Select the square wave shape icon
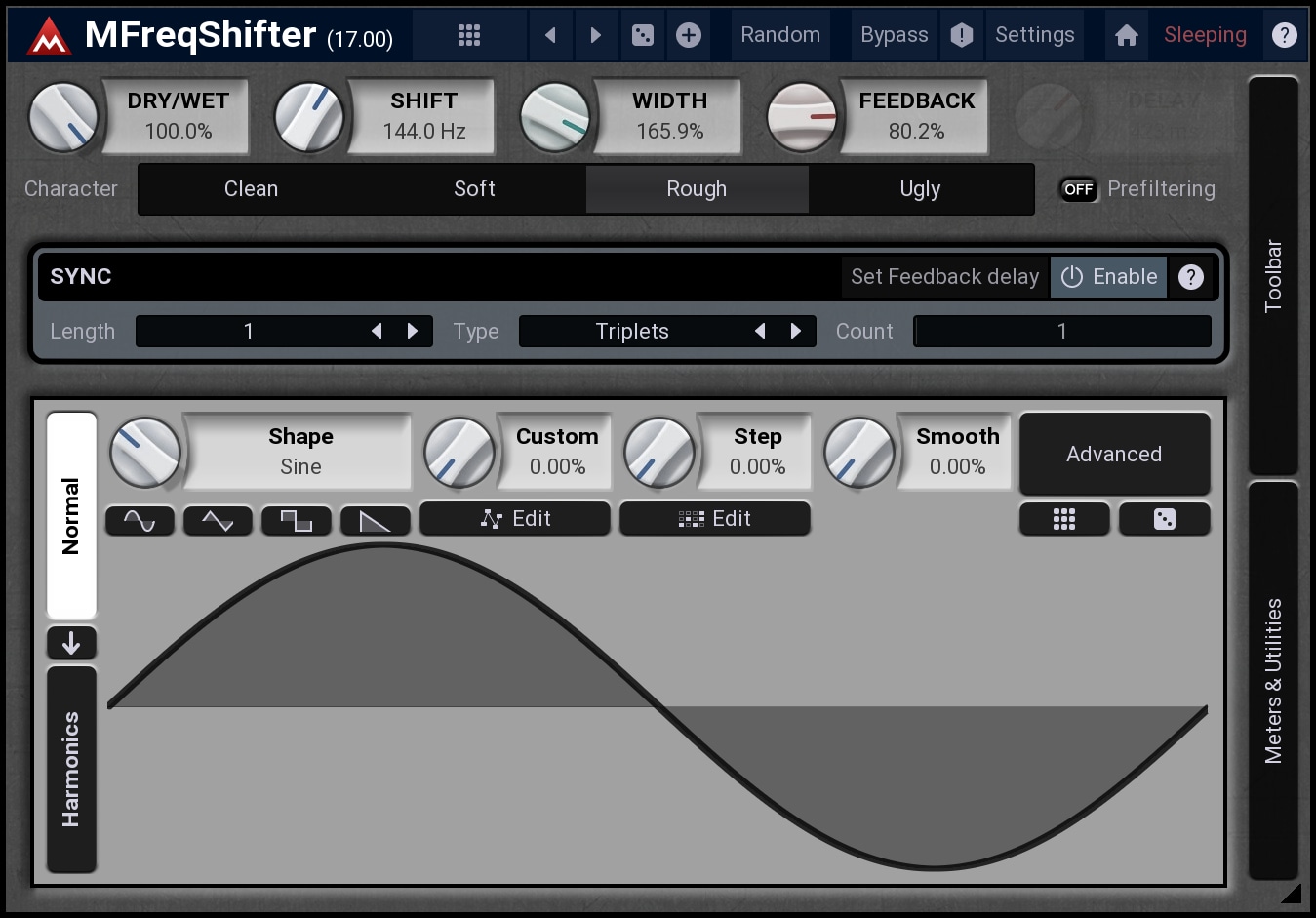The image size is (1316, 918). (296, 521)
